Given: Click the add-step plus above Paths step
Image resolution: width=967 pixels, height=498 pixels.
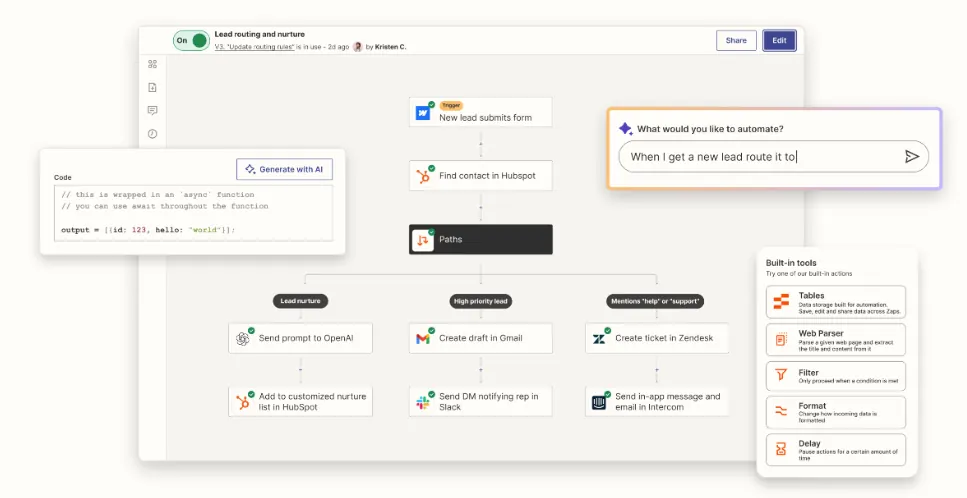Looking at the screenshot, I should click(x=480, y=208).
